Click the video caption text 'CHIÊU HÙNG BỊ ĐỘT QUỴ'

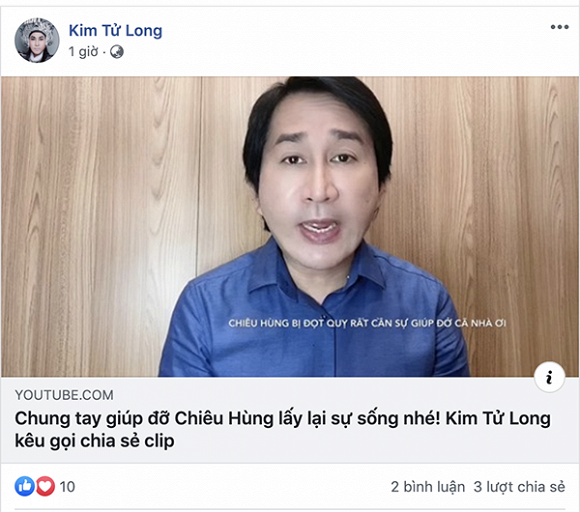click(x=367, y=323)
